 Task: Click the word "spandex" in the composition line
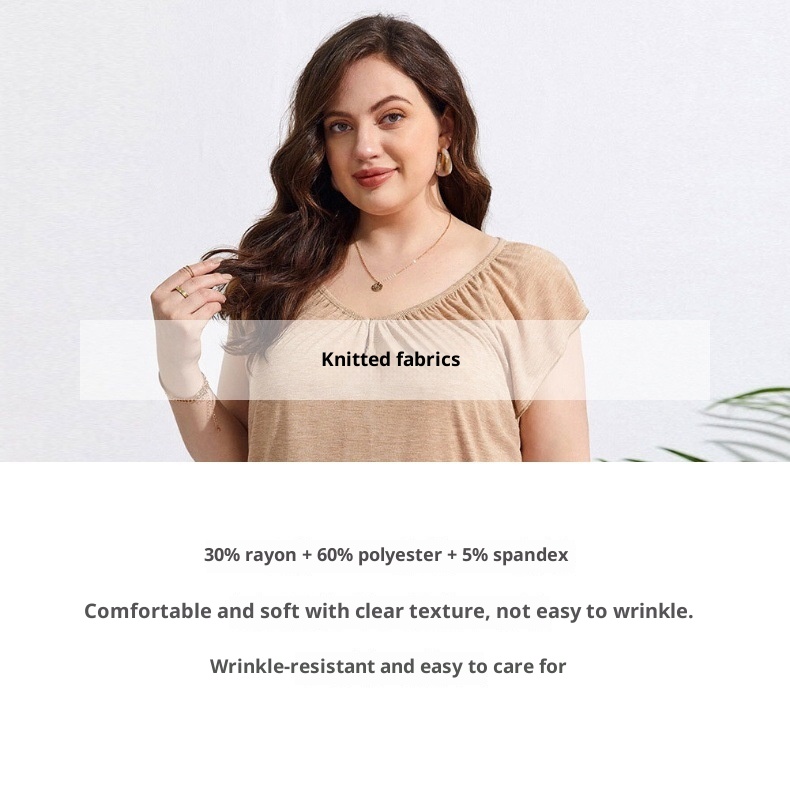click(x=531, y=556)
